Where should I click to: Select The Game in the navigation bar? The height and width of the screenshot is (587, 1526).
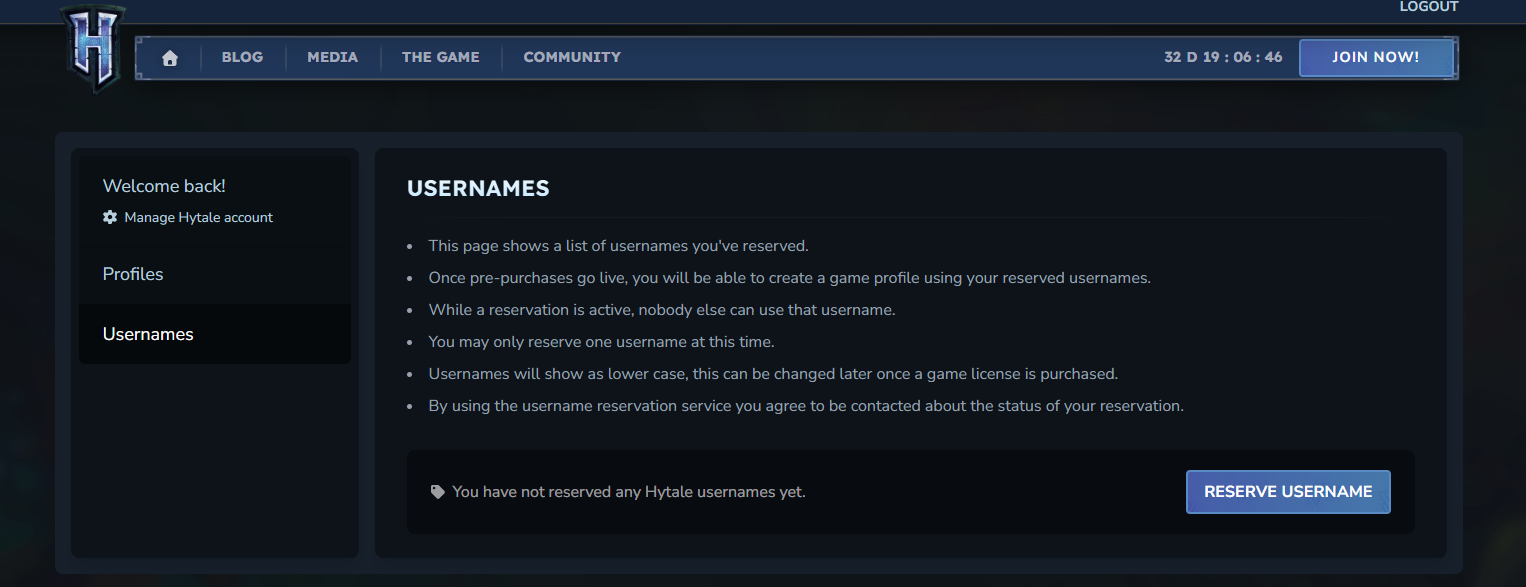440,57
